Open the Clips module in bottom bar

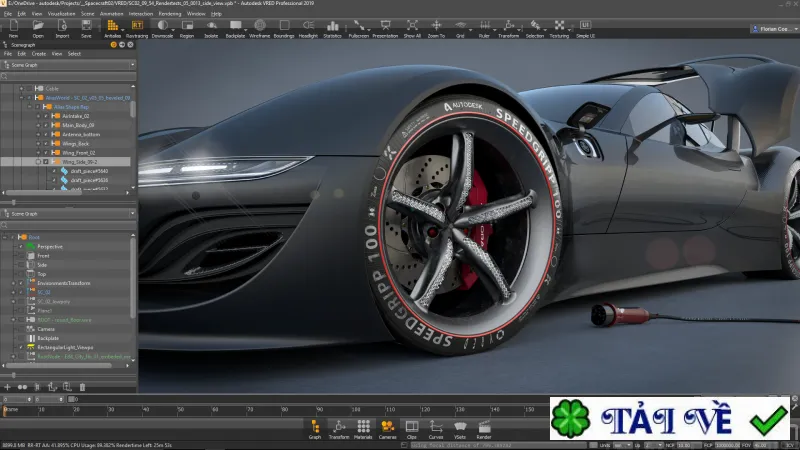pos(412,430)
